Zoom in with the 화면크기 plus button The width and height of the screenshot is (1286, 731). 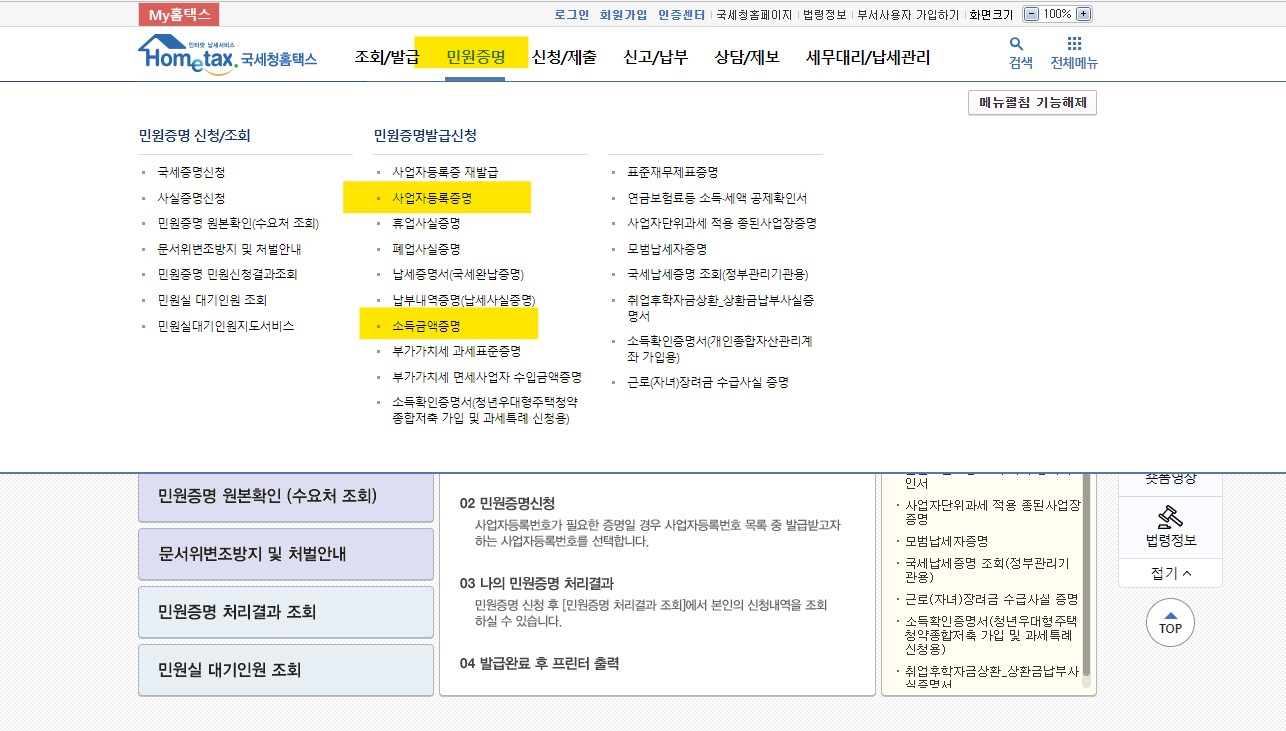pyautogui.click(x=1082, y=14)
